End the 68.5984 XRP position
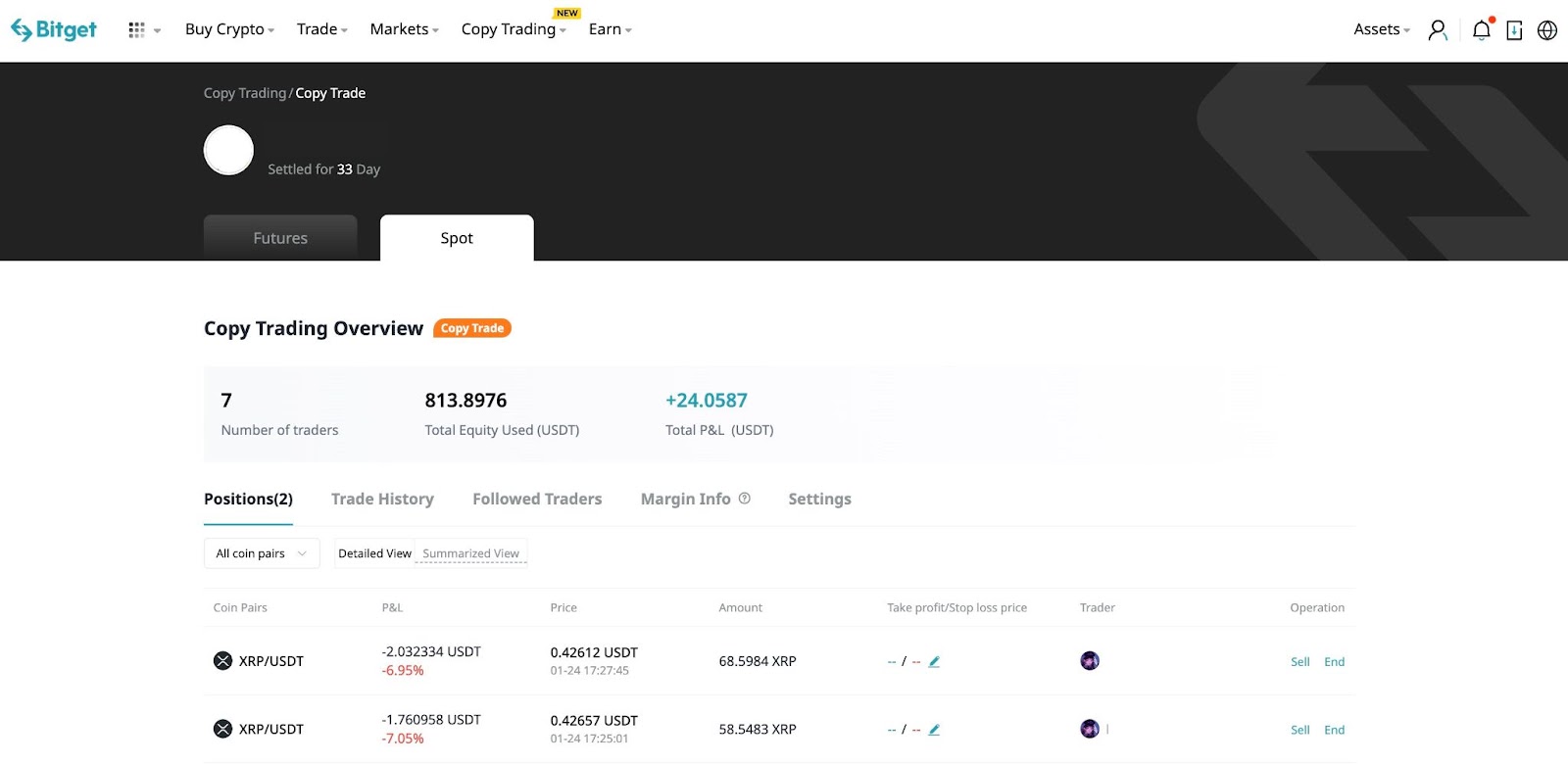 click(x=1335, y=662)
